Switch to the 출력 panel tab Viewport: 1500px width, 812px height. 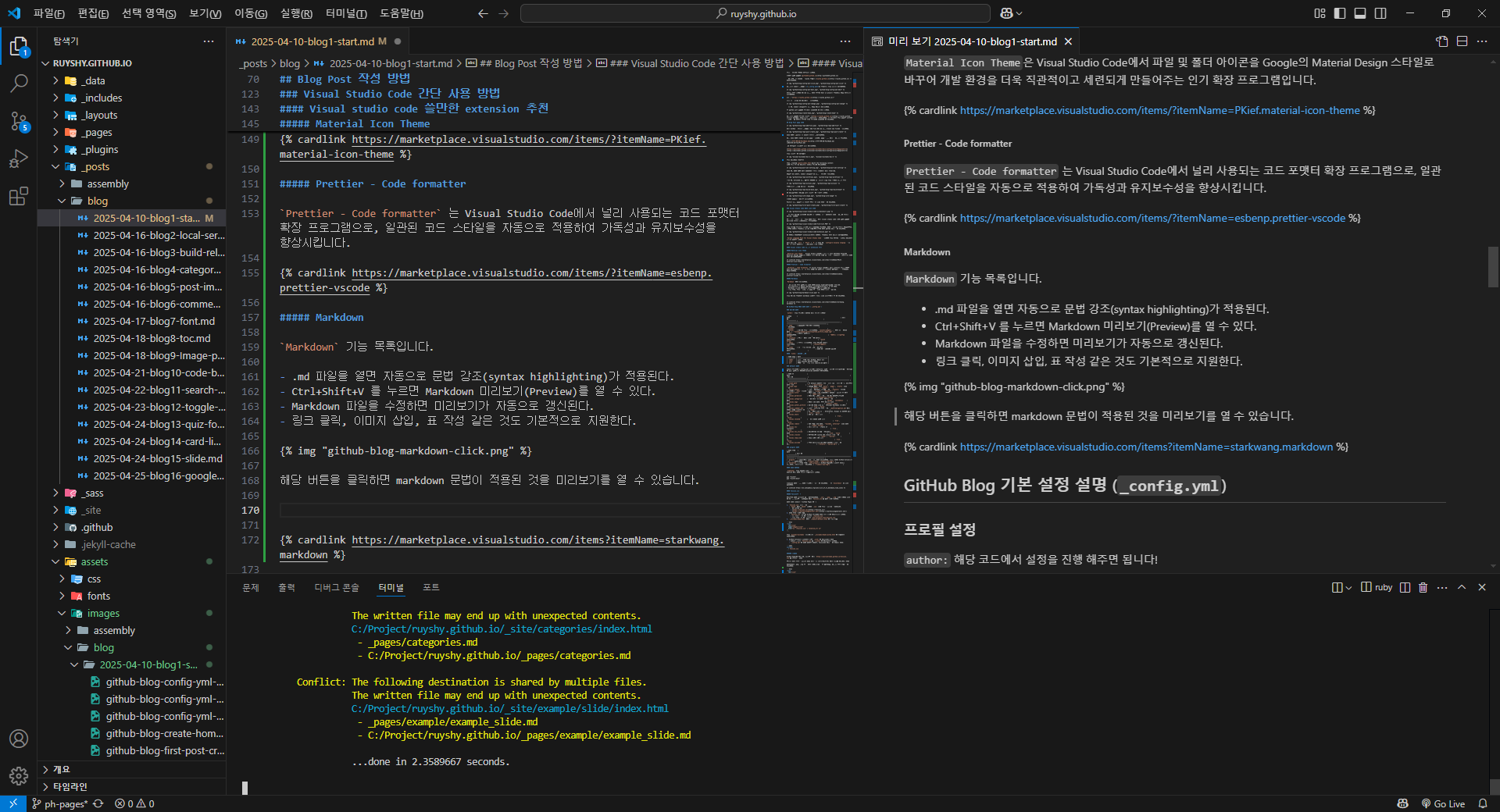click(286, 587)
